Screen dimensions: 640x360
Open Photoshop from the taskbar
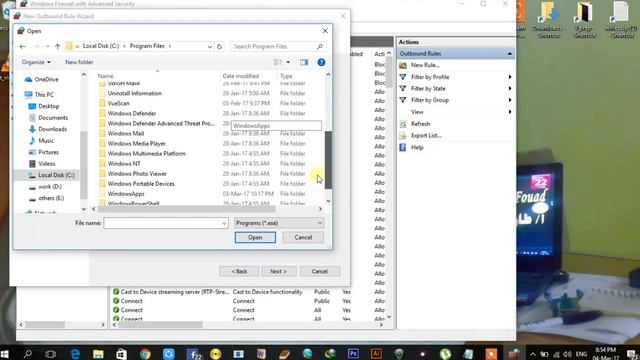[x=353, y=353]
